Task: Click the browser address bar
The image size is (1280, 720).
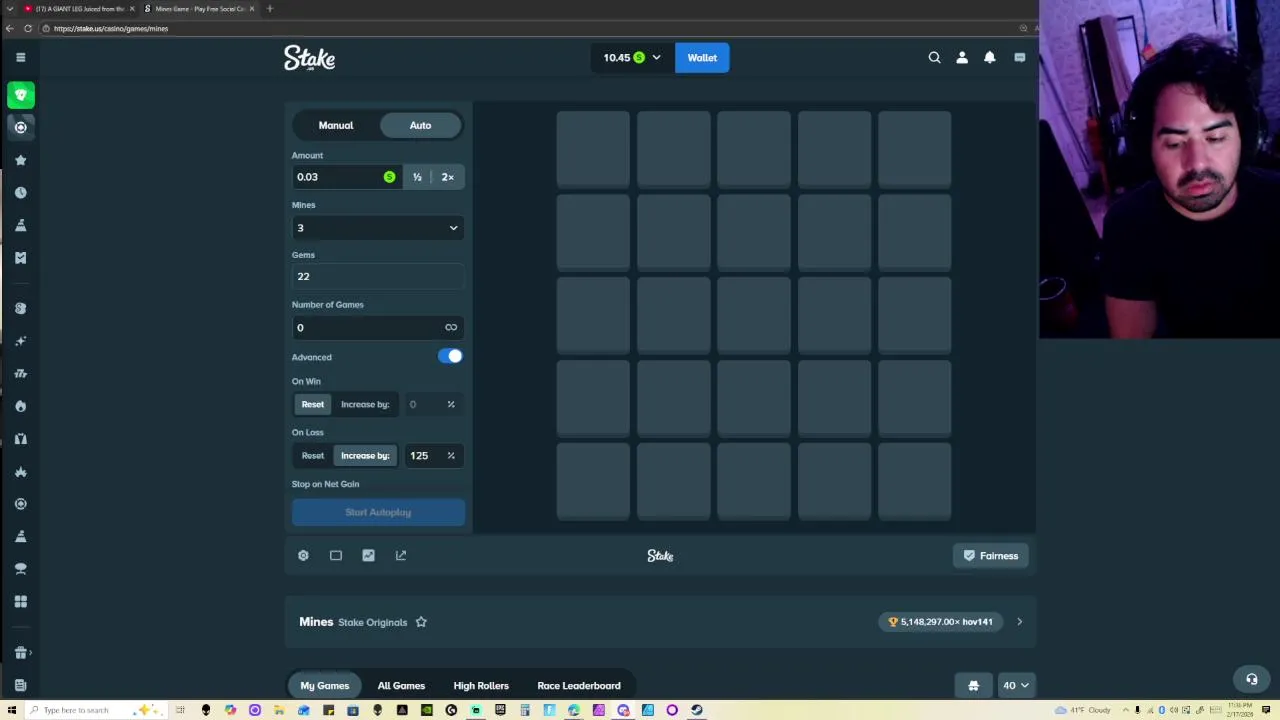Action: (530, 28)
